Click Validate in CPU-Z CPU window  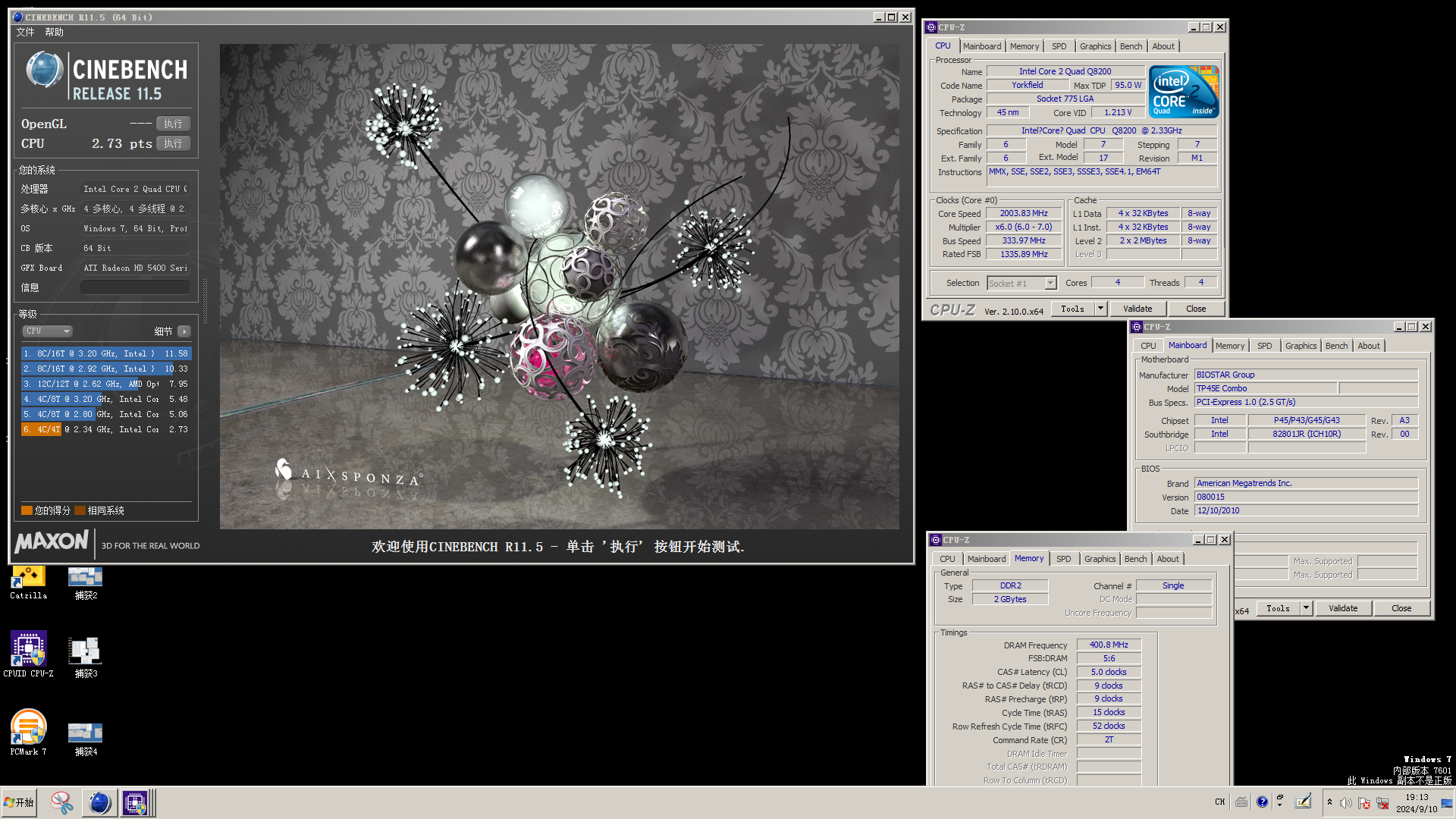(x=1137, y=309)
